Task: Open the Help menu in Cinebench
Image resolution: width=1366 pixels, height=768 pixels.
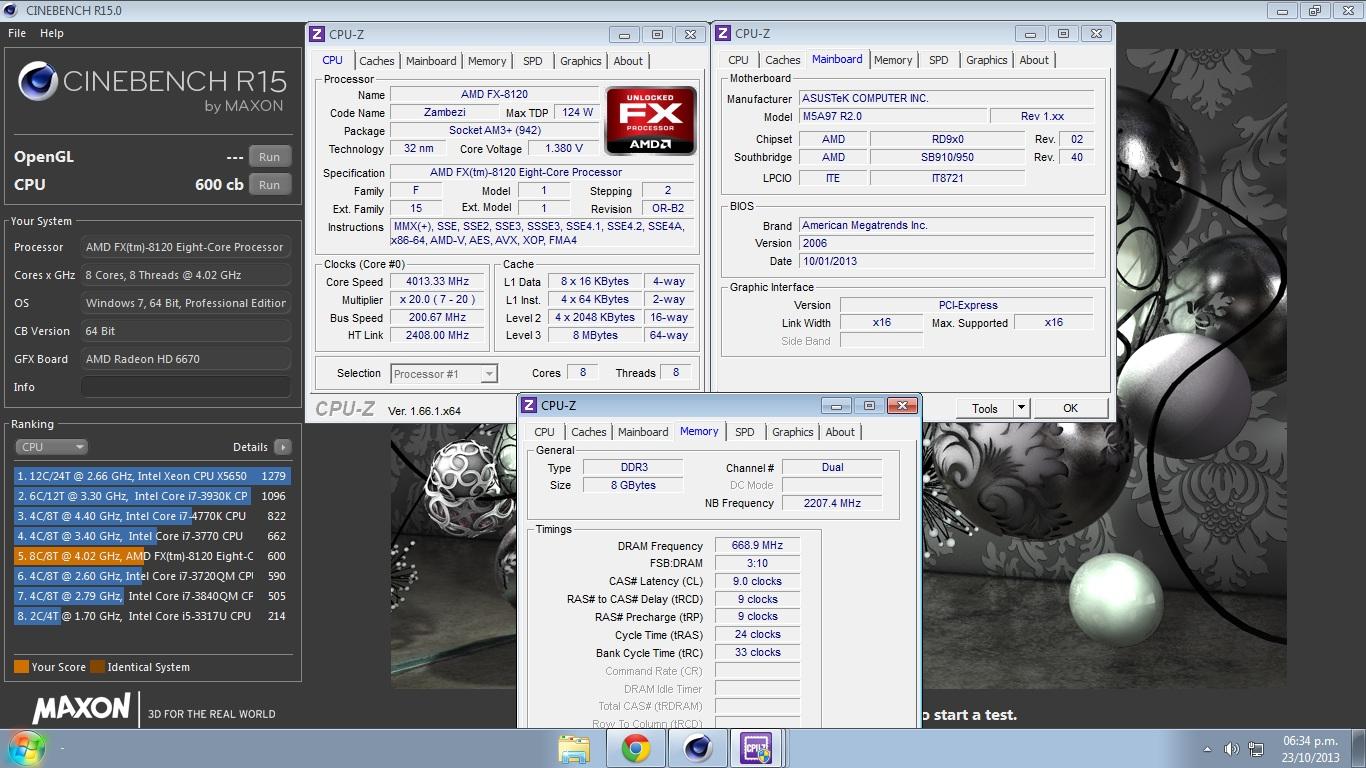Action: (x=52, y=33)
